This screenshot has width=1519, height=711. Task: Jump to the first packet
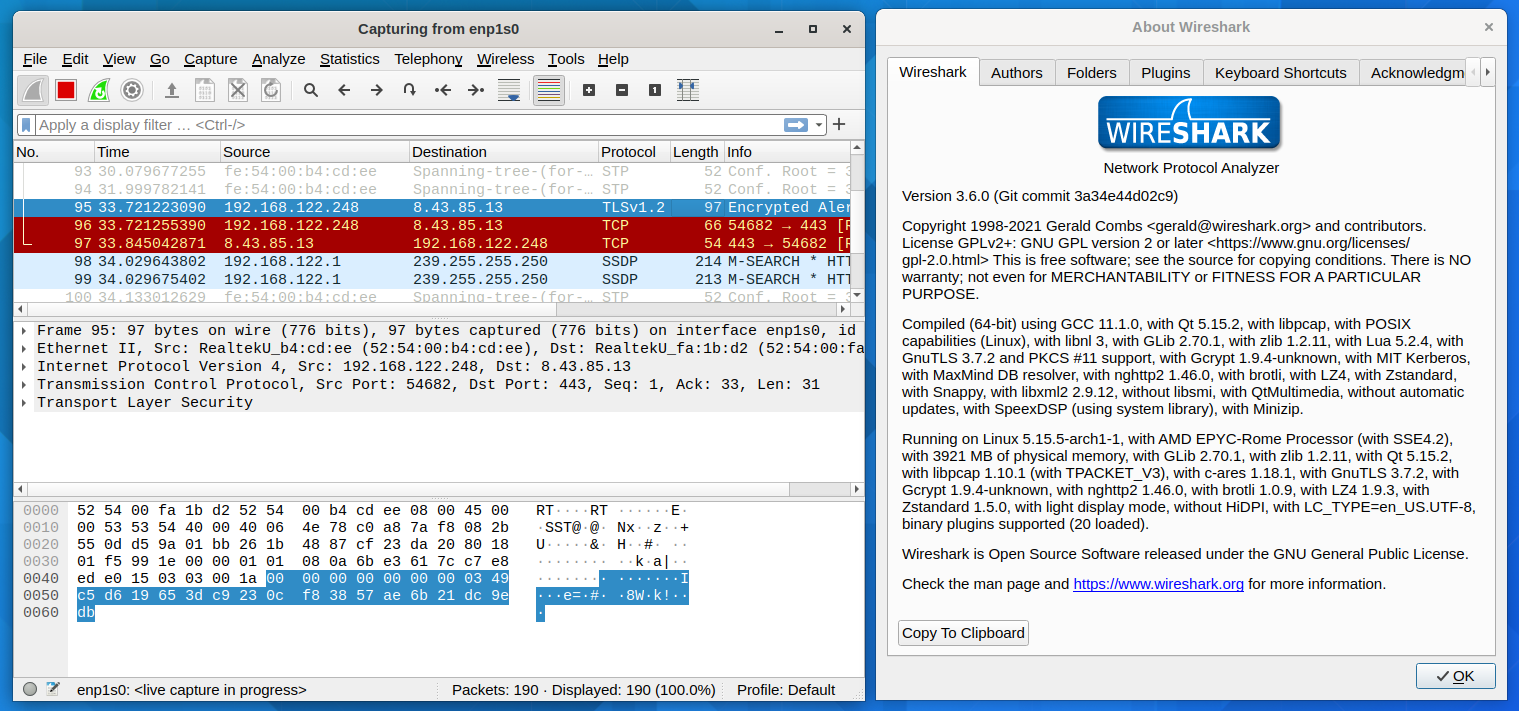pos(443,90)
